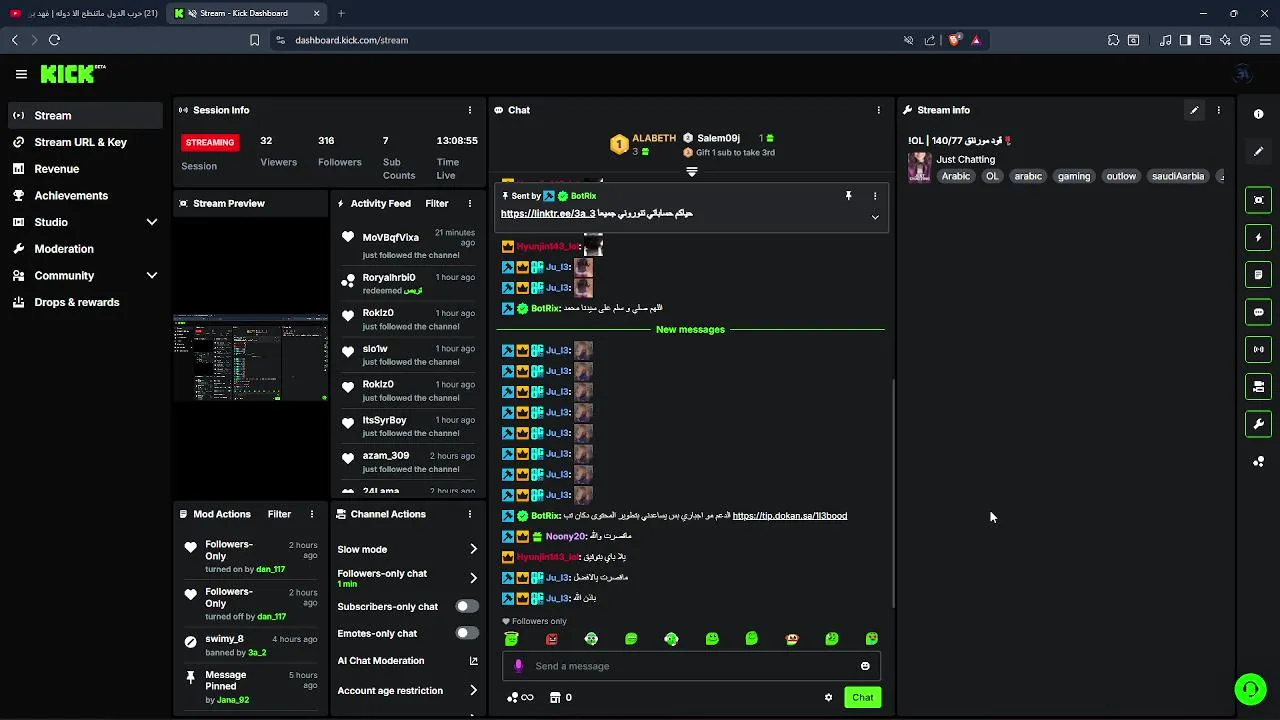This screenshot has width=1280, height=720.
Task: Open the hamburger menu beside Kick logo
Action: (x=21, y=74)
